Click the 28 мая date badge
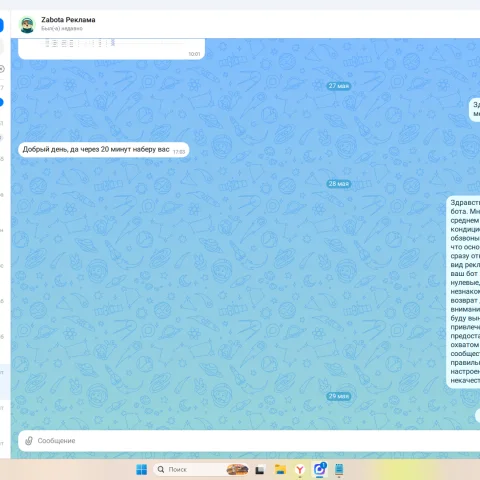480x480 pixels. [338, 184]
